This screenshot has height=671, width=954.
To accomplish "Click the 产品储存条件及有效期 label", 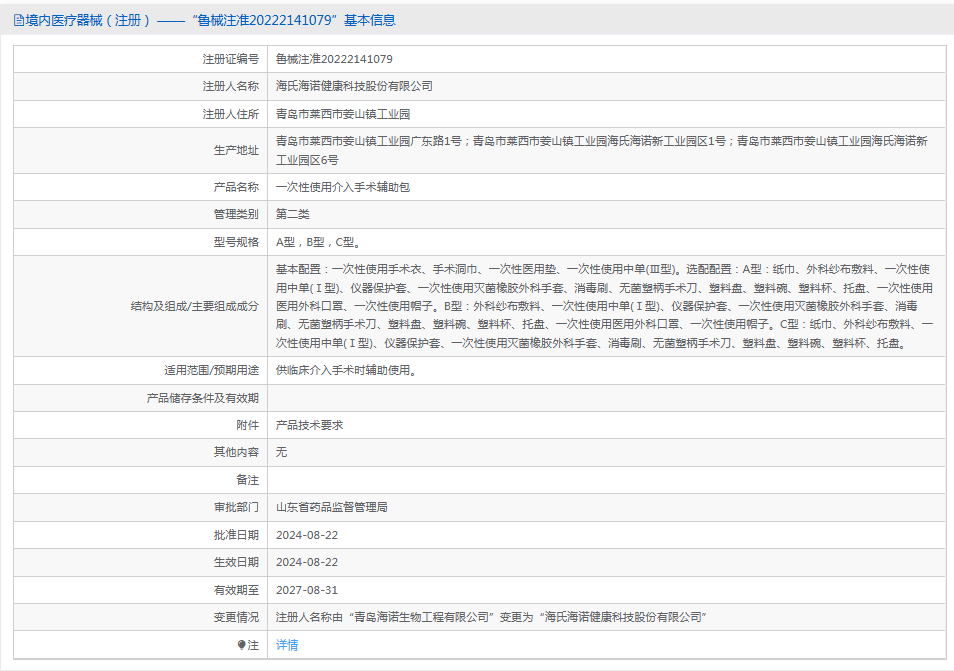I will [x=203, y=398].
